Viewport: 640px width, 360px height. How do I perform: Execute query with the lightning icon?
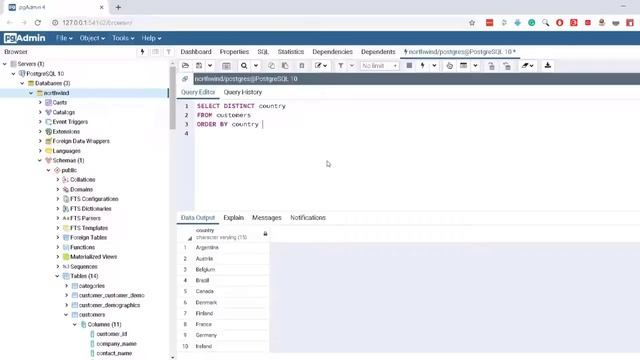tap(422, 66)
